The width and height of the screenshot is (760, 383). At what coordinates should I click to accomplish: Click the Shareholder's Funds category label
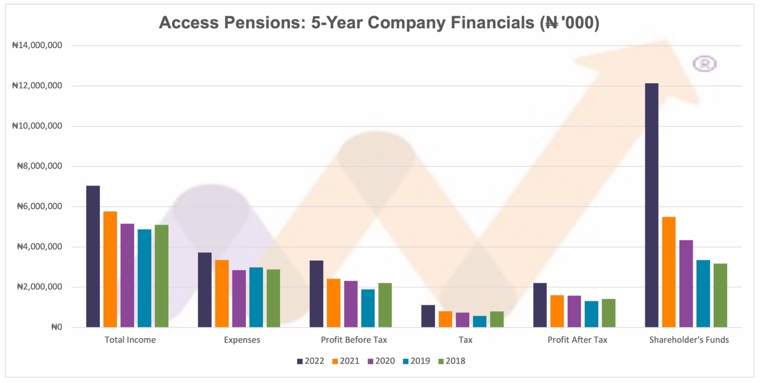(x=689, y=340)
